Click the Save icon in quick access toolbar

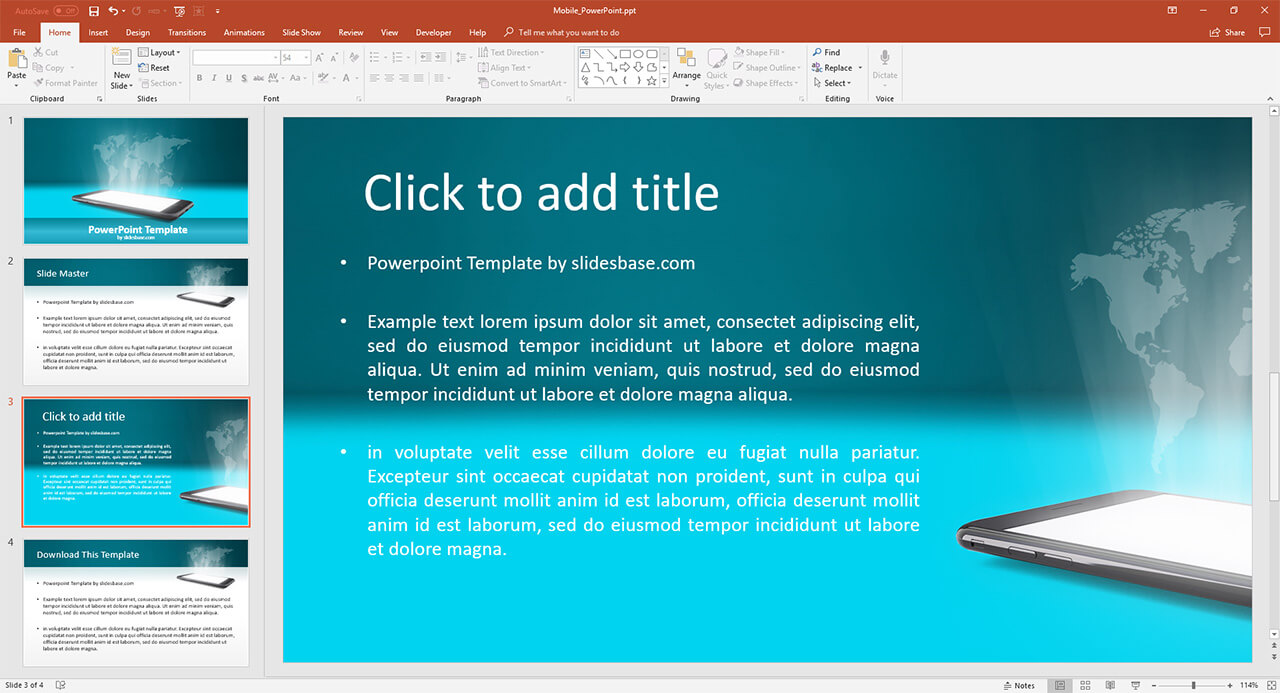(94, 11)
